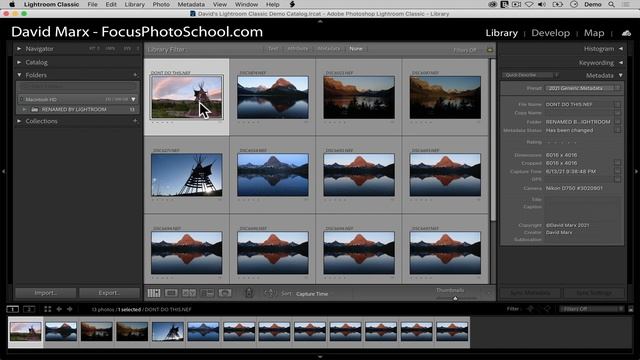This screenshot has width=640, height=360.
Task: Click the Export button
Action: click(x=109, y=293)
